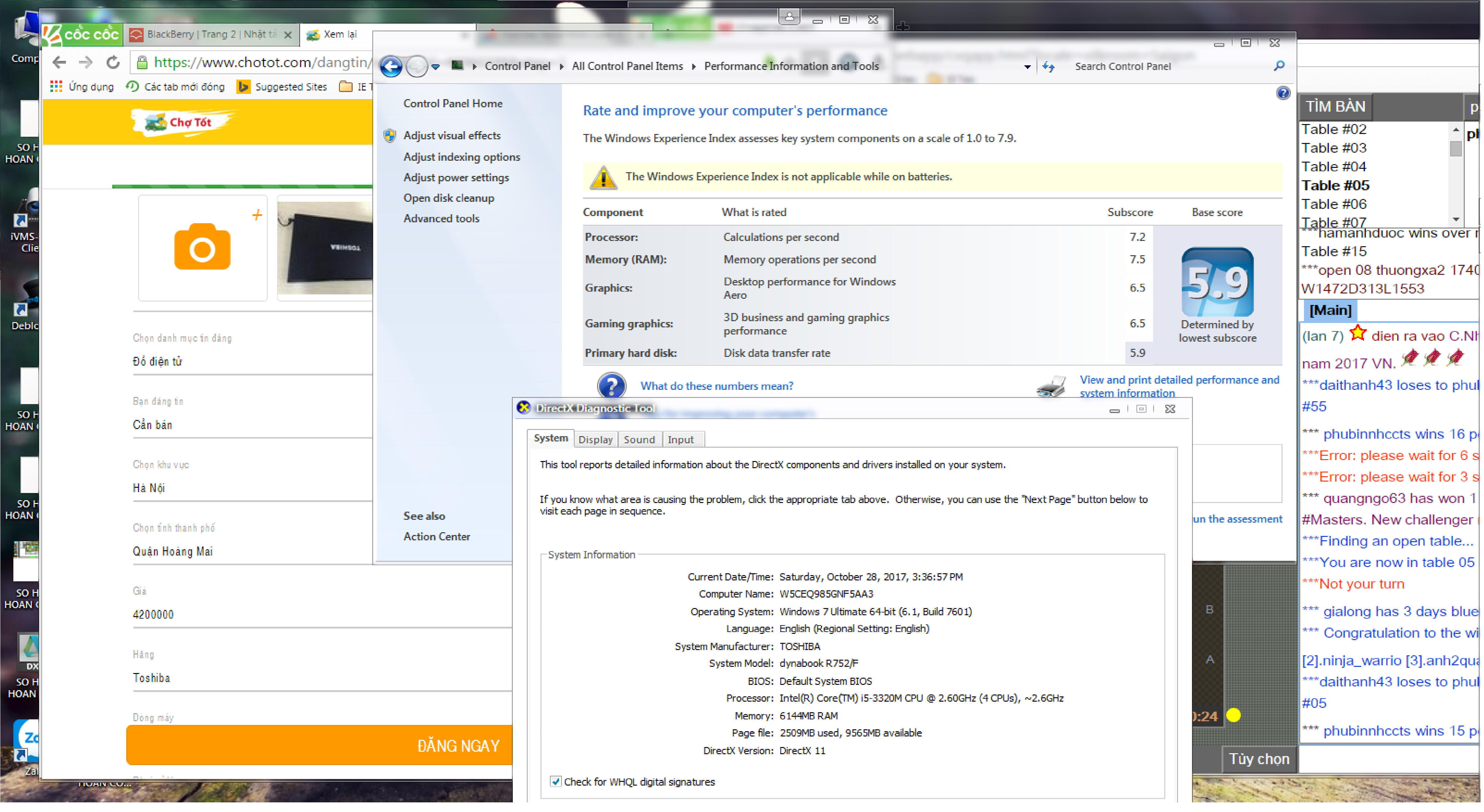
Task: Click the price field showing 4200000
Action: click(322, 615)
